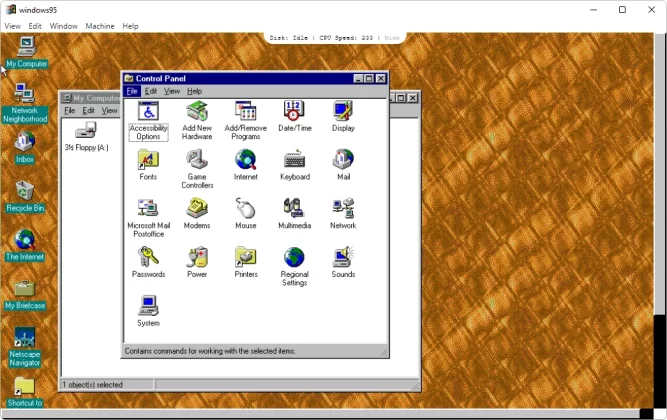Select the Mouse icon

click(245, 209)
